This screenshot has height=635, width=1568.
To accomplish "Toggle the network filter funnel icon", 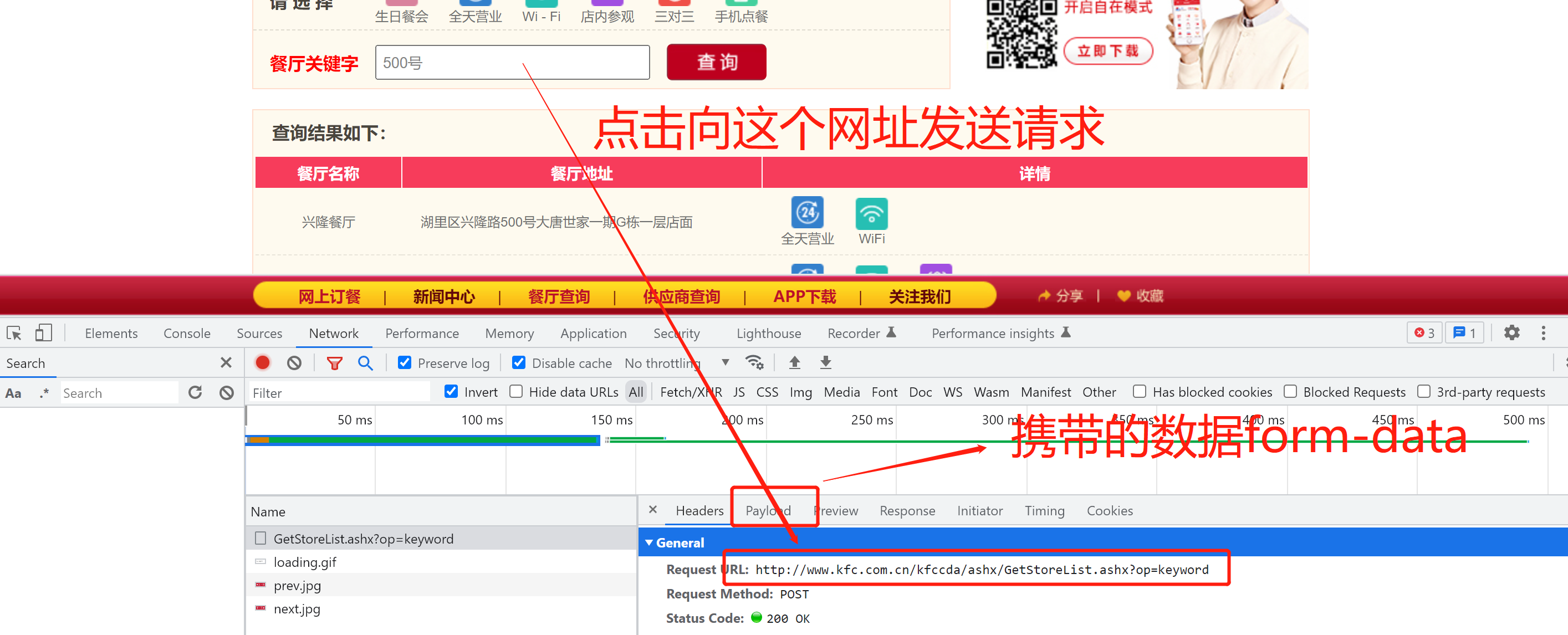I will click(334, 362).
